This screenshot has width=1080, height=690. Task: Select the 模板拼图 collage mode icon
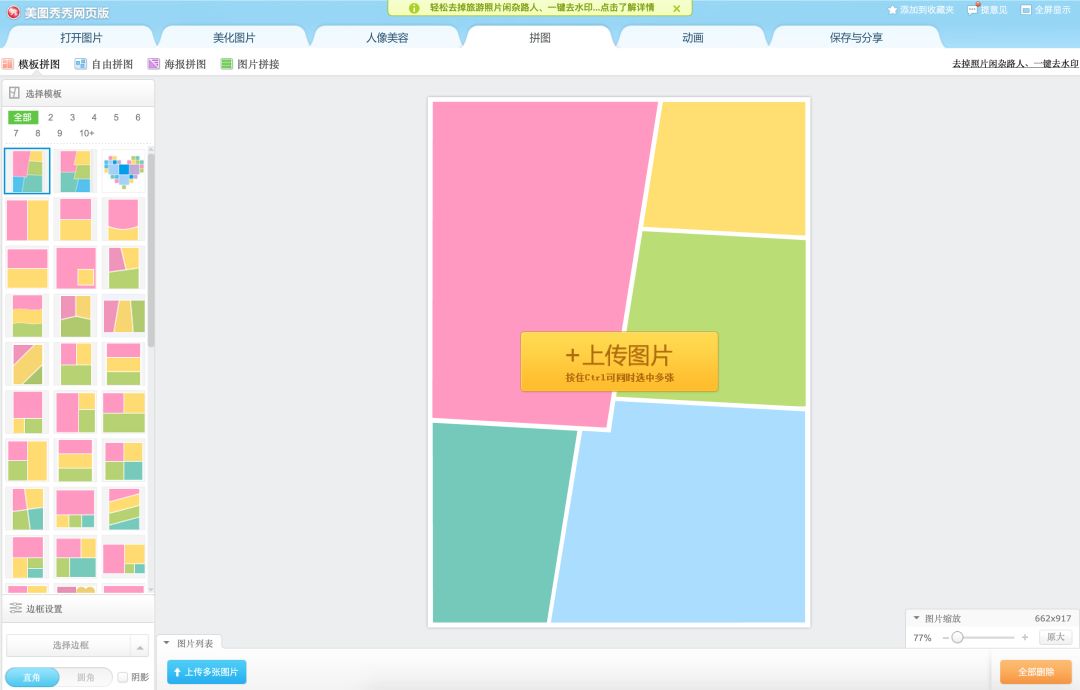click(10, 63)
